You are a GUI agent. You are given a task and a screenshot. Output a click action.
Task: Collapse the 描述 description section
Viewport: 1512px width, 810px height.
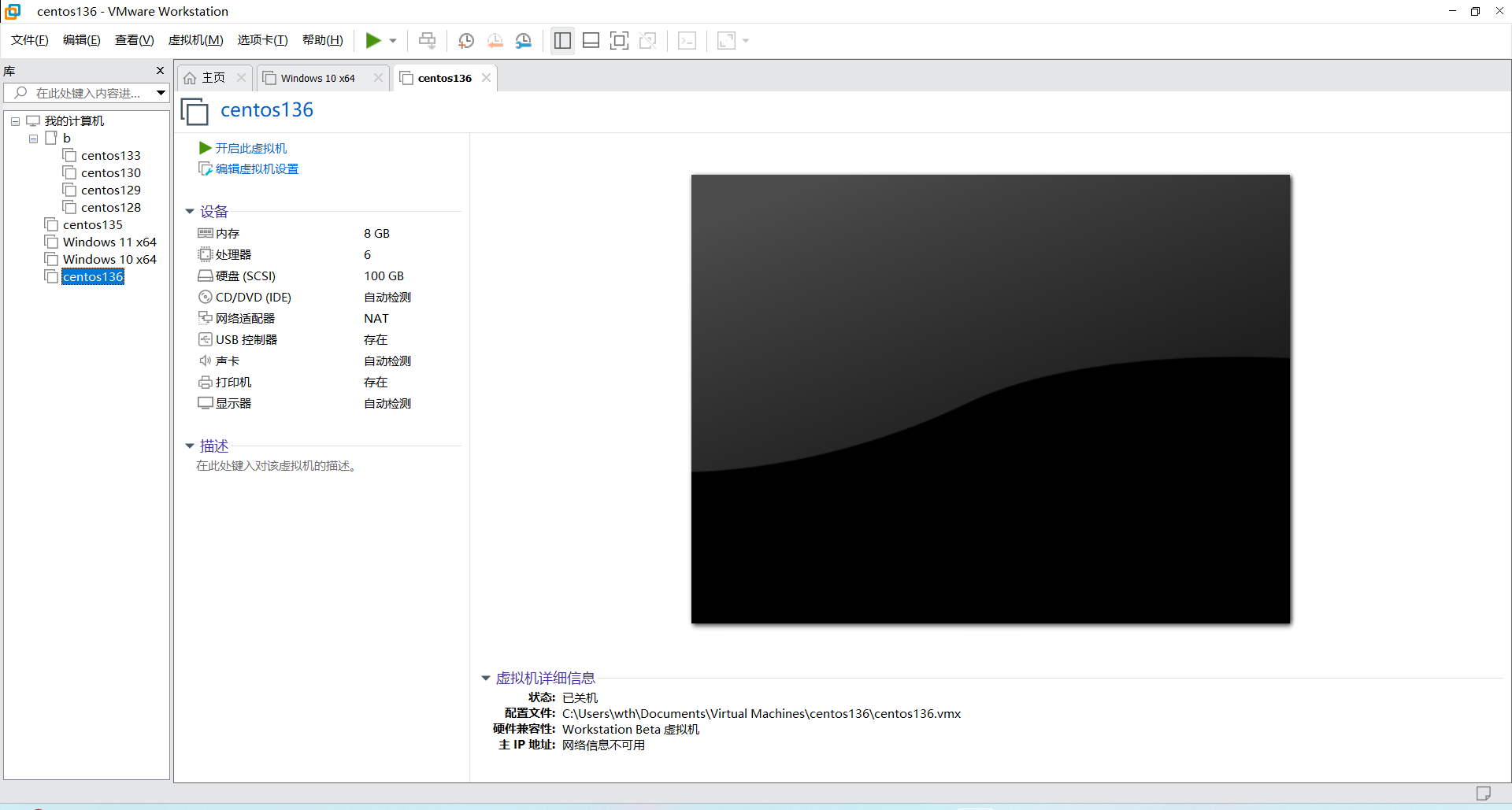tap(190, 446)
